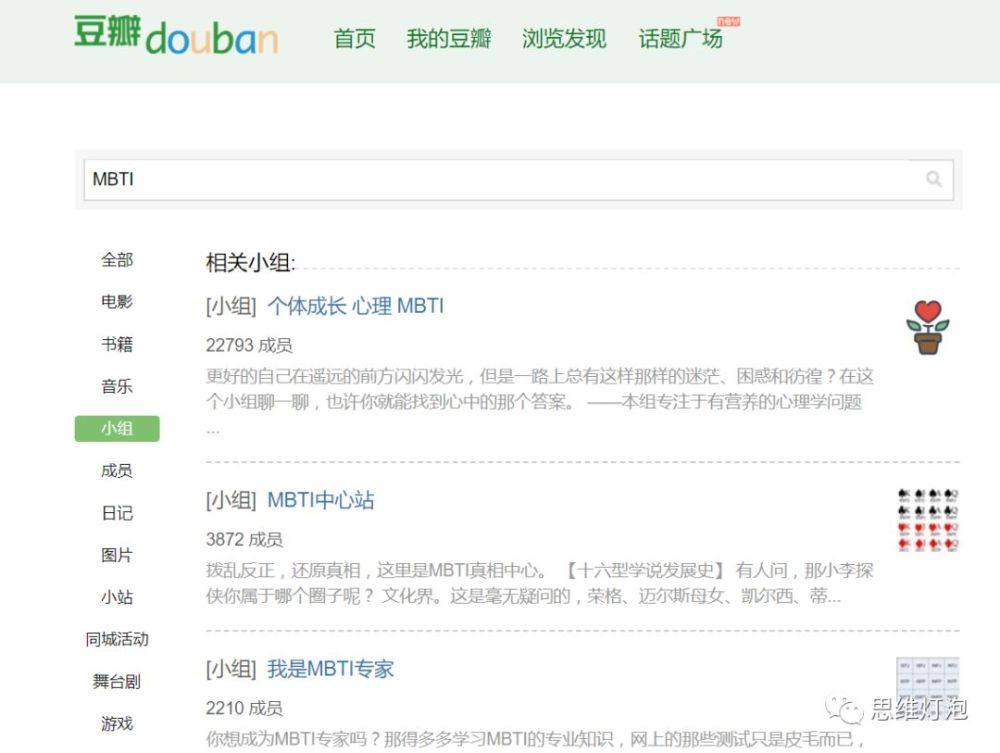Click the MBTI中心站 playing-card thumbnail

pyautogui.click(x=928, y=520)
